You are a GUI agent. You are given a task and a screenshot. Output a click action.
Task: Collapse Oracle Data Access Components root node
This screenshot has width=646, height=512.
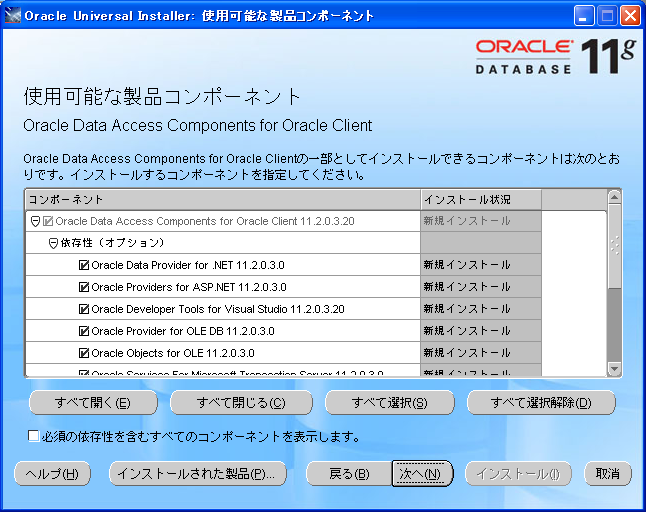coord(35,221)
